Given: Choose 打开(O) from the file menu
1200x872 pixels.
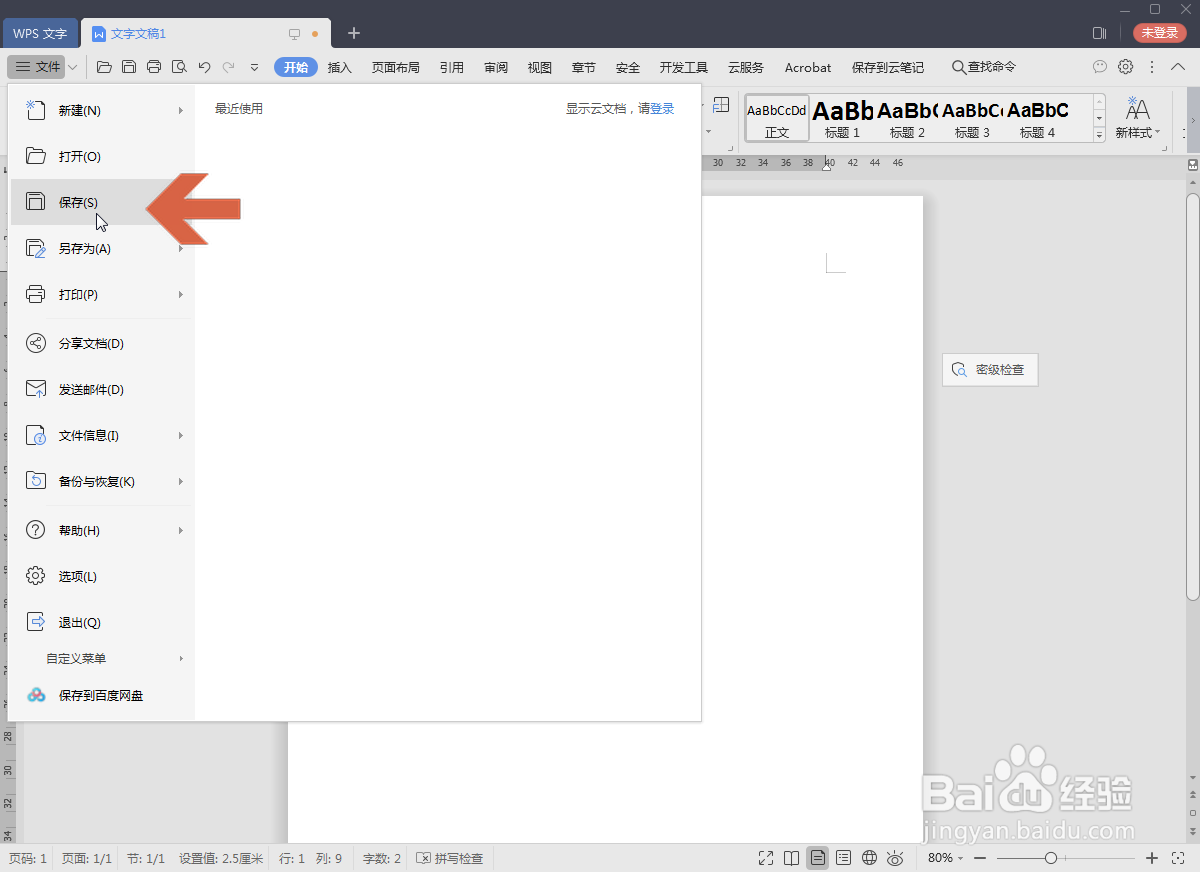Looking at the screenshot, I should coord(101,156).
